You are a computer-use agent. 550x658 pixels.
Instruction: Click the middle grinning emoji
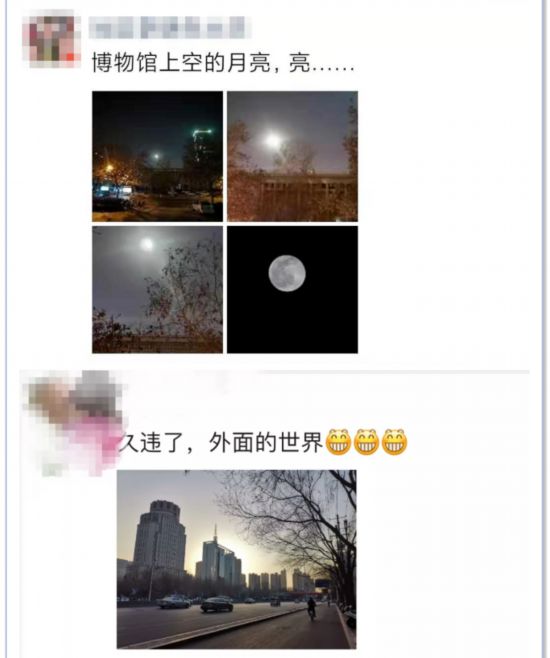366,442
